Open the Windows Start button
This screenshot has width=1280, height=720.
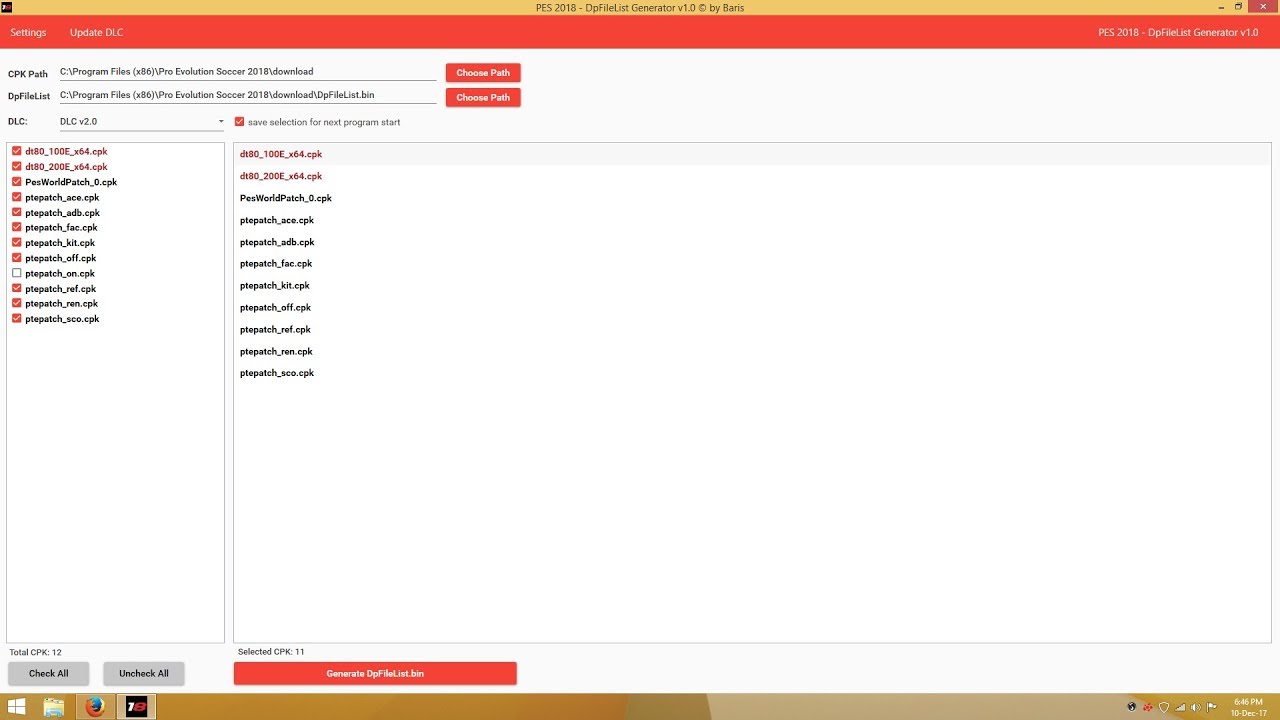[x=18, y=707]
